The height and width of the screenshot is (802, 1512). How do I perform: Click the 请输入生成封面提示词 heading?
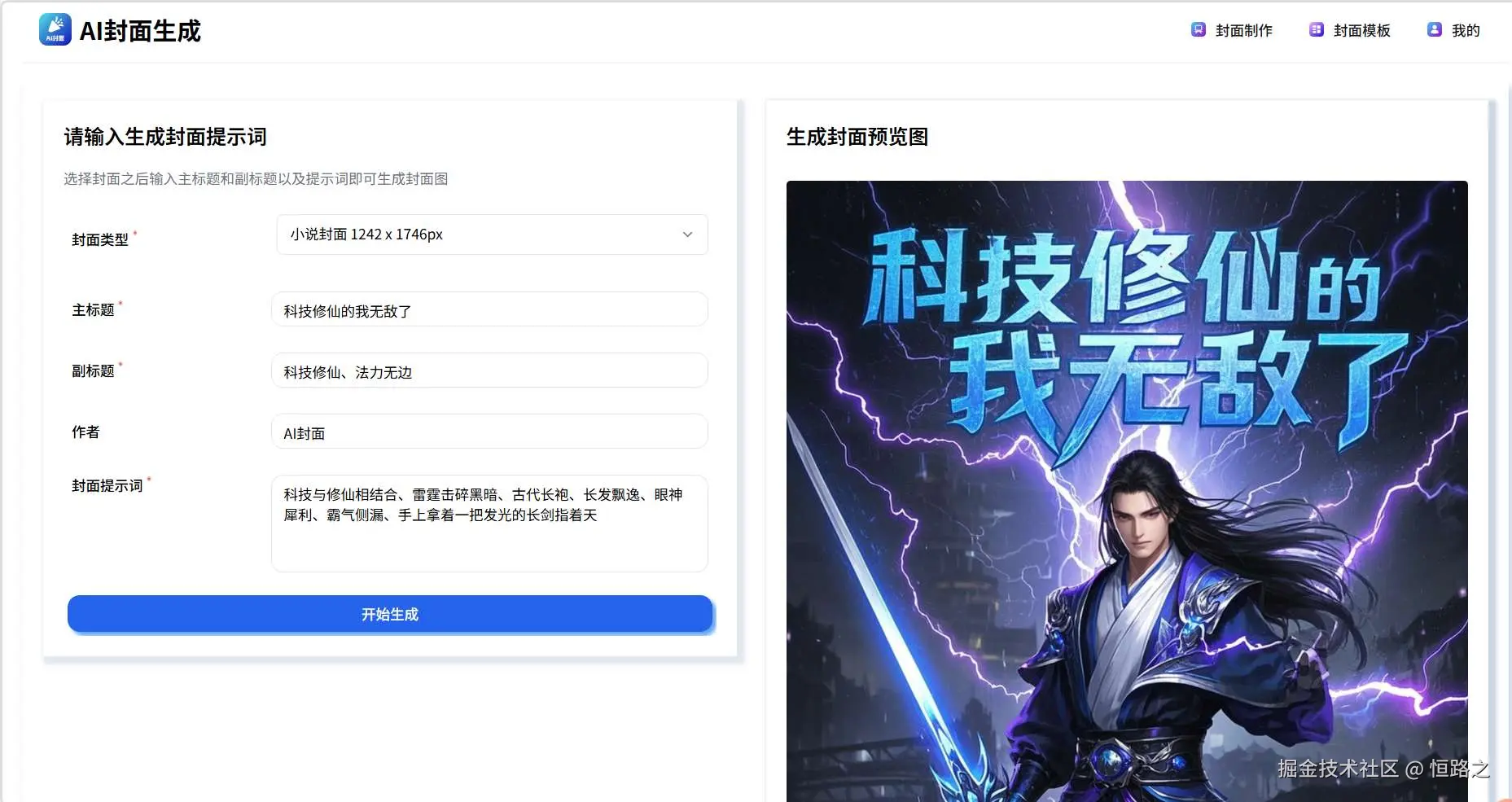tap(165, 137)
